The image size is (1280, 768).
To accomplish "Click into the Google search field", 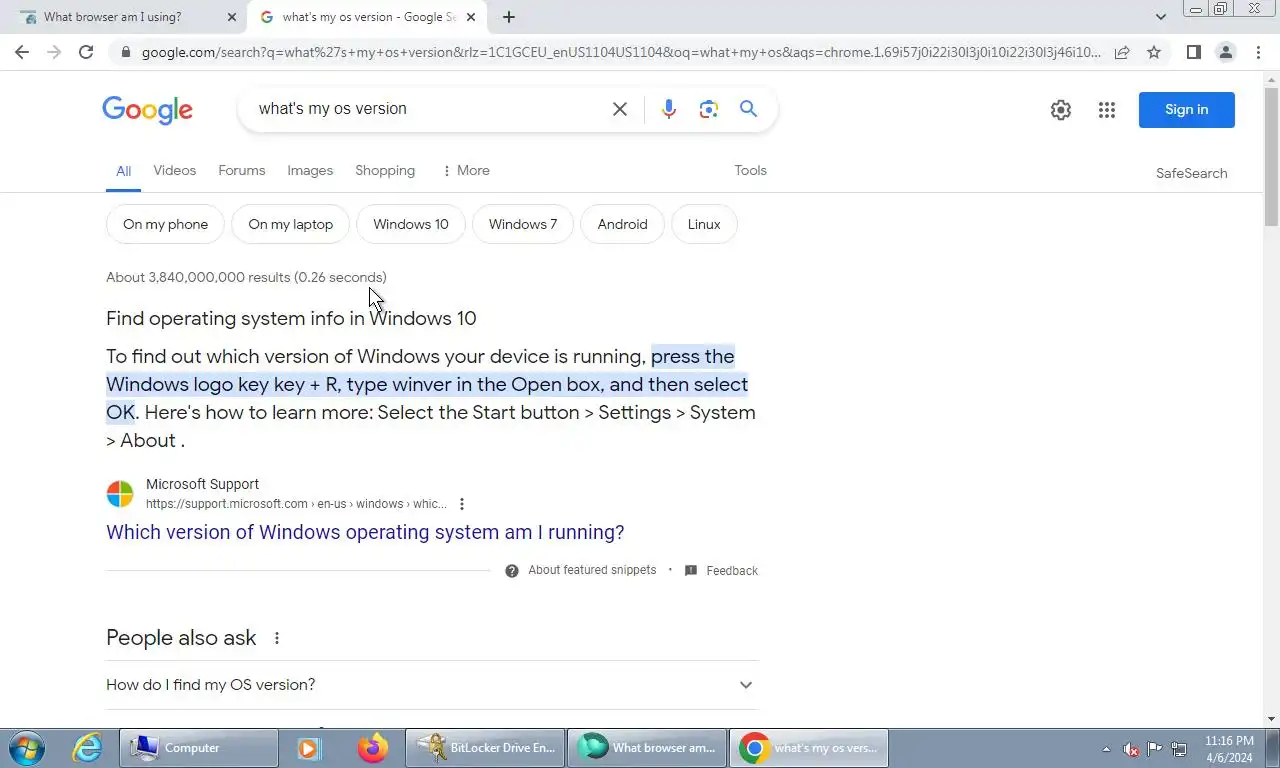I will pyautogui.click(x=430, y=109).
